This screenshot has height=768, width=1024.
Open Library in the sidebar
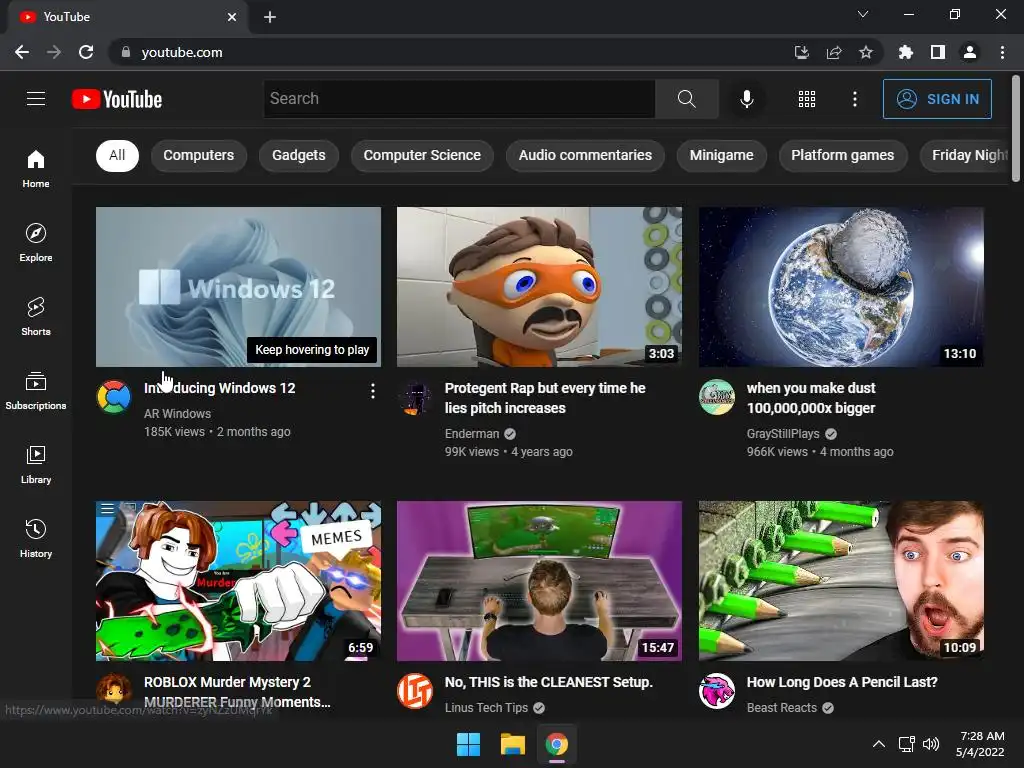tap(36, 464)
